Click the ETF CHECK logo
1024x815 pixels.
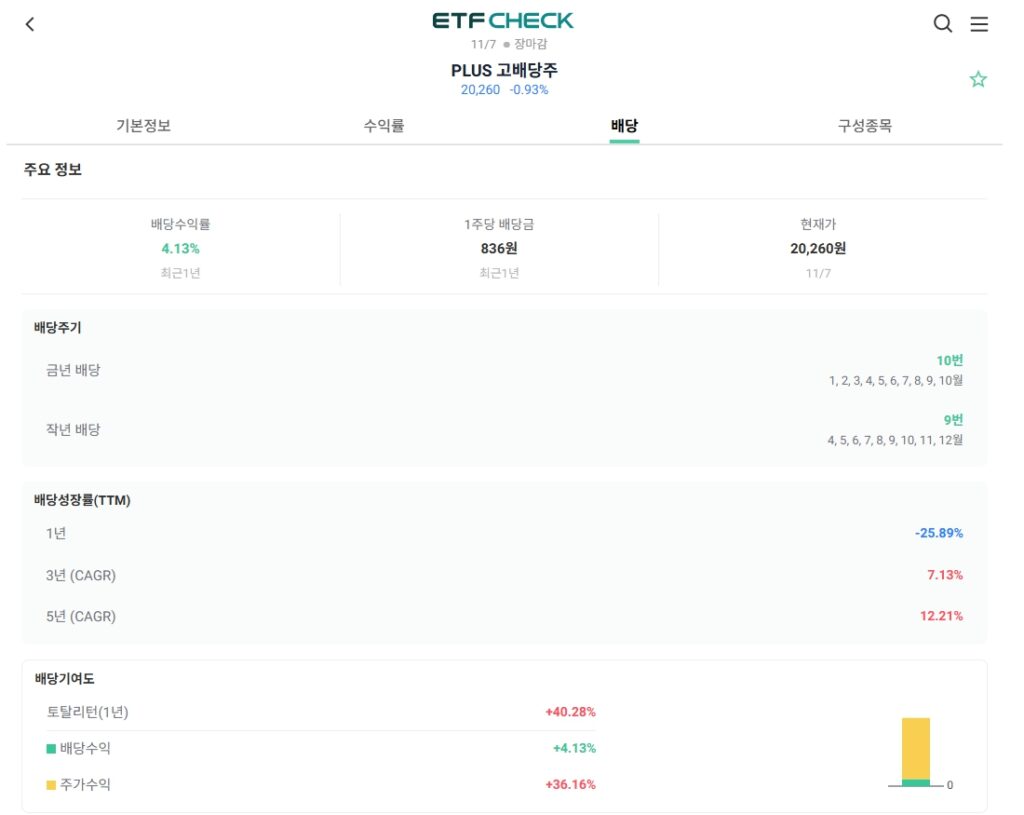coord(503,21)
